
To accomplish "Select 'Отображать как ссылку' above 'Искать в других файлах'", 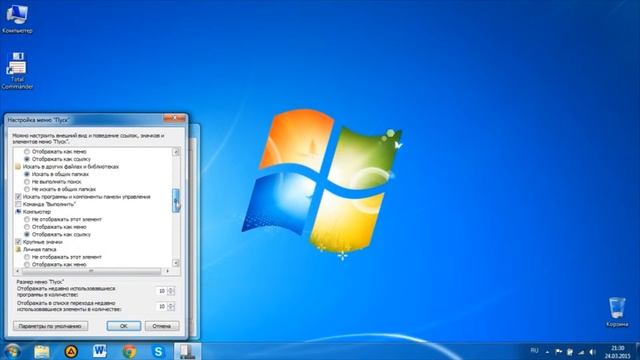I will [27, 159].
